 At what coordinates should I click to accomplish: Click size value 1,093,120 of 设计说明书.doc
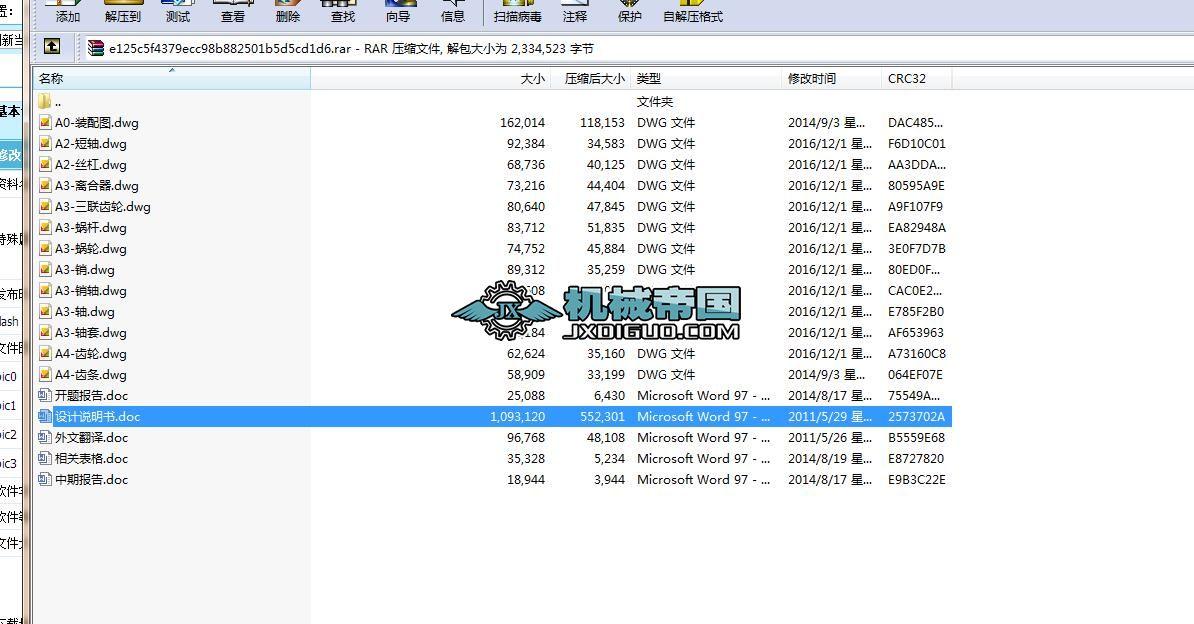(518, 416)
